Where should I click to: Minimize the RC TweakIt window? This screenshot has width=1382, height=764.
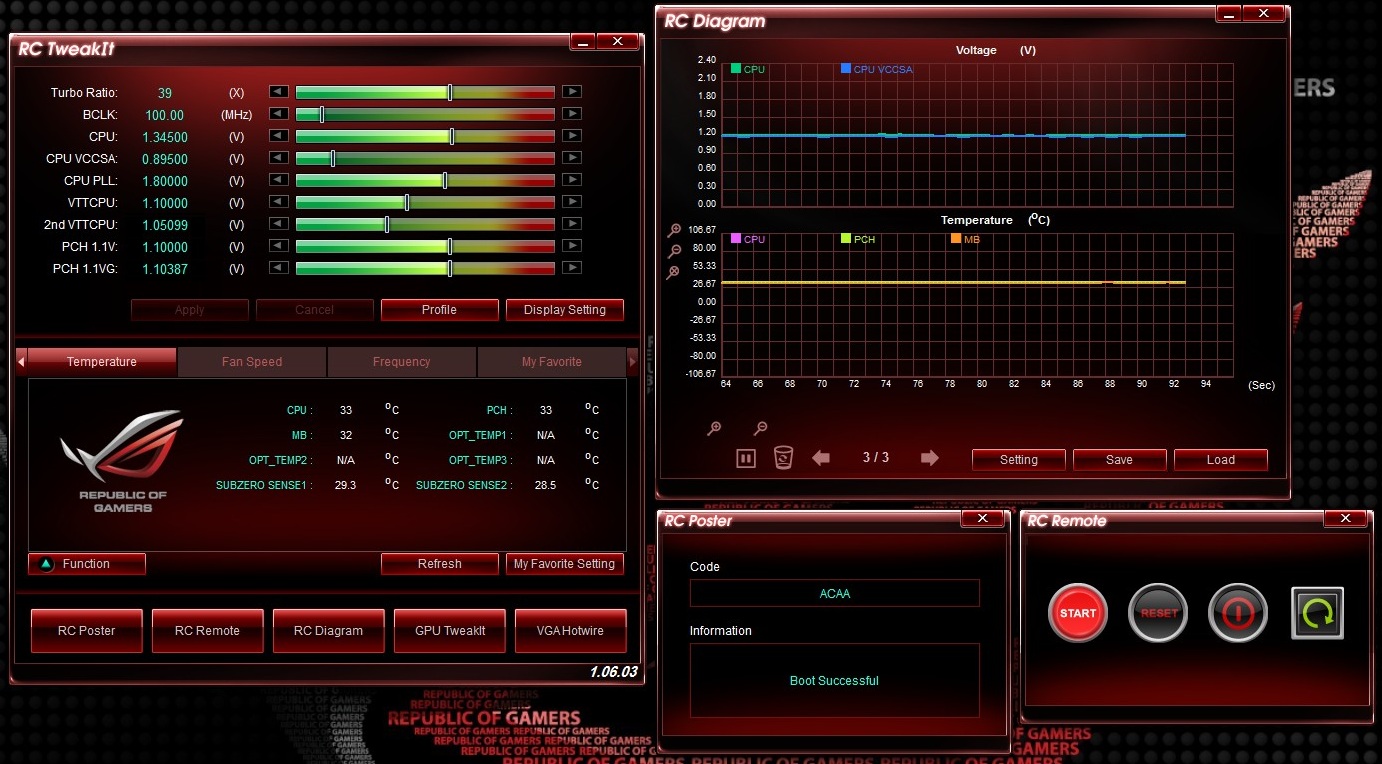coord(583,42)
